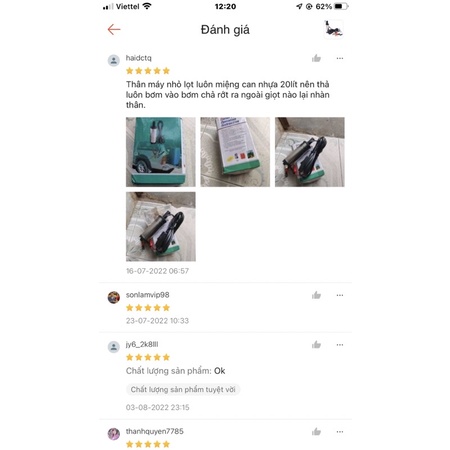The width and height of the screenshot is (450, 450).
Task: Tap the username thanhquyen7785
Action: click(x=155, y=431)
